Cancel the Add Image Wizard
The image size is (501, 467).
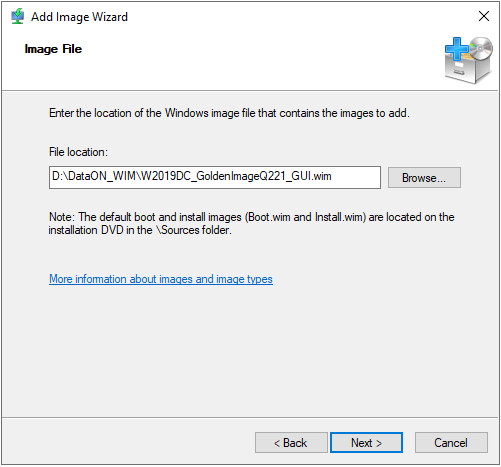[451, 443]
